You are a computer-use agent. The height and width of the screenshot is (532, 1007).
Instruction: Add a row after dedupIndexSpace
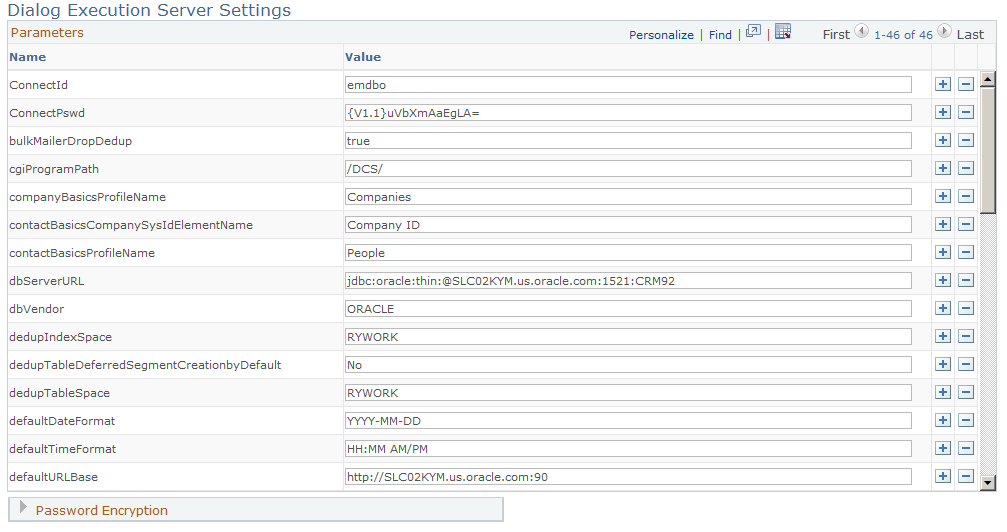tap(943, 336)
